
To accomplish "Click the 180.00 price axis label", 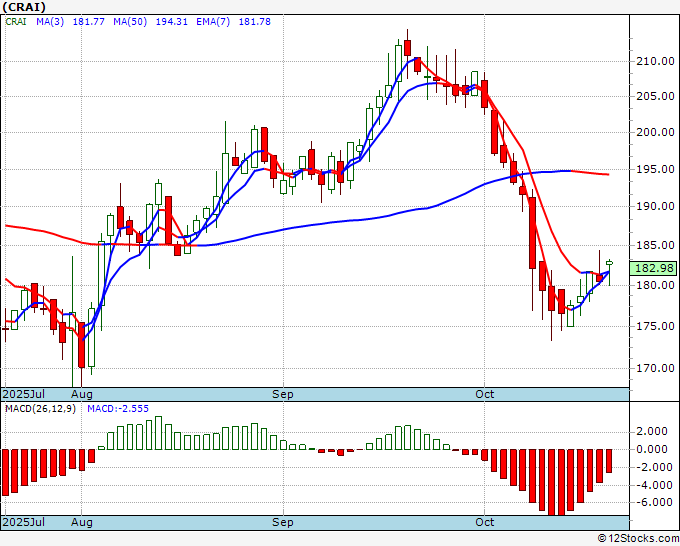I will coord(655,285).
